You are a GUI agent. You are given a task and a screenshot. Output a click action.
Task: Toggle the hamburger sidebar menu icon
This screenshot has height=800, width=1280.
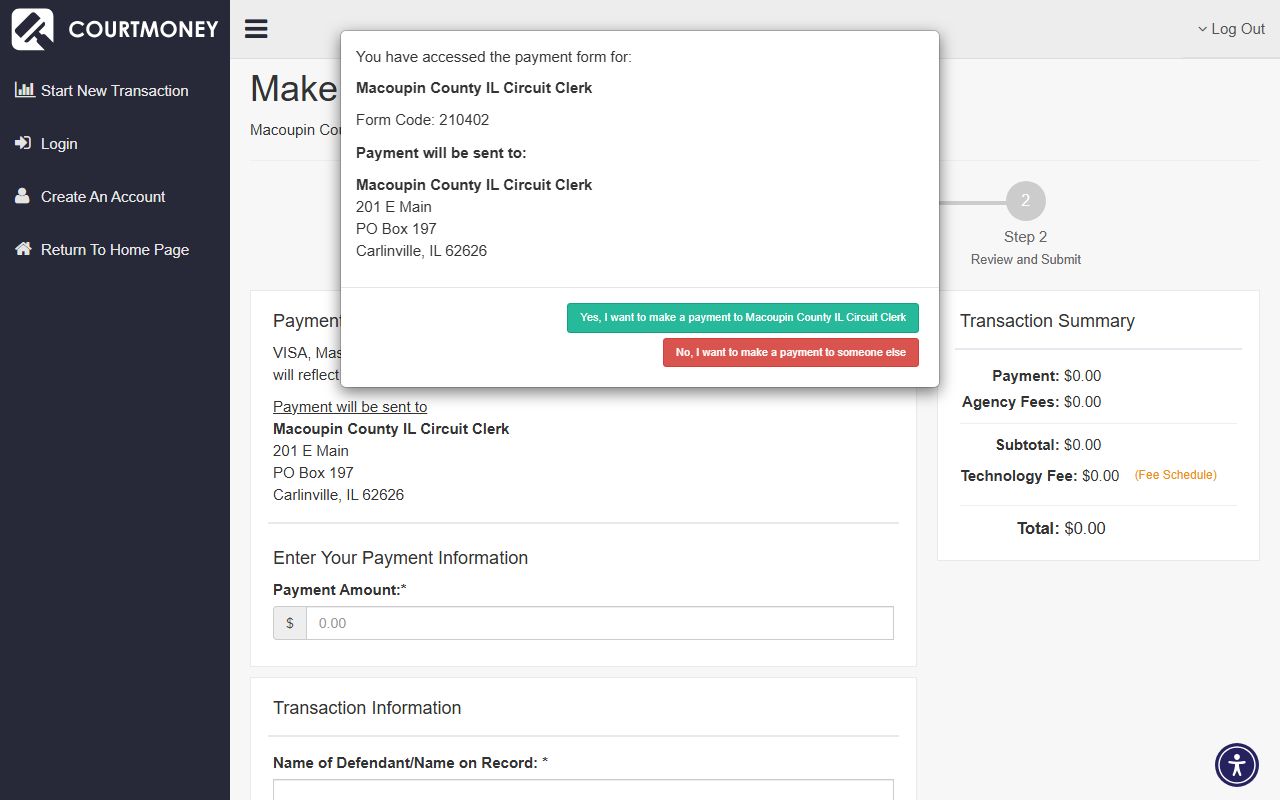[x=256, y=29]
